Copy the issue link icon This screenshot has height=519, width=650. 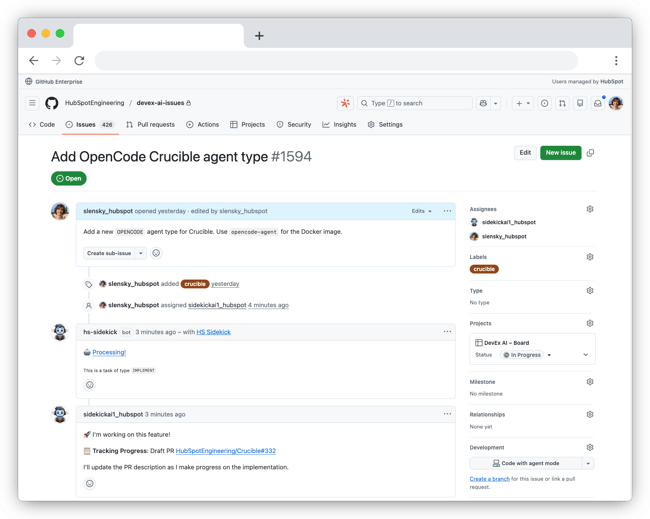pos(591,153)
